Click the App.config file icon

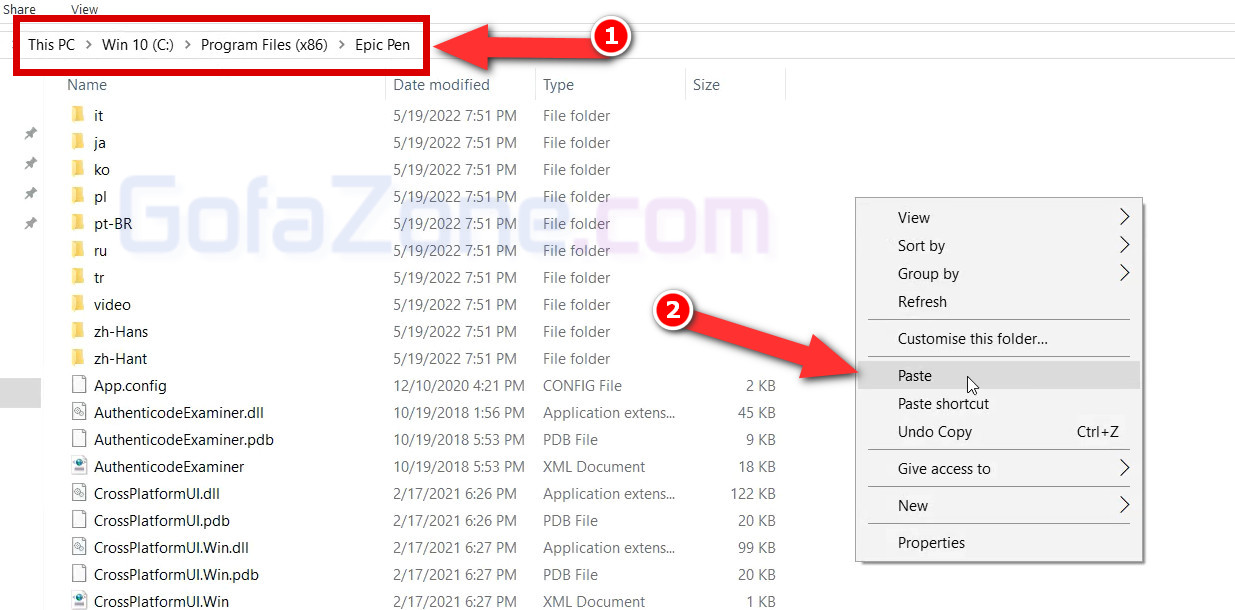[x=79, y=385]
